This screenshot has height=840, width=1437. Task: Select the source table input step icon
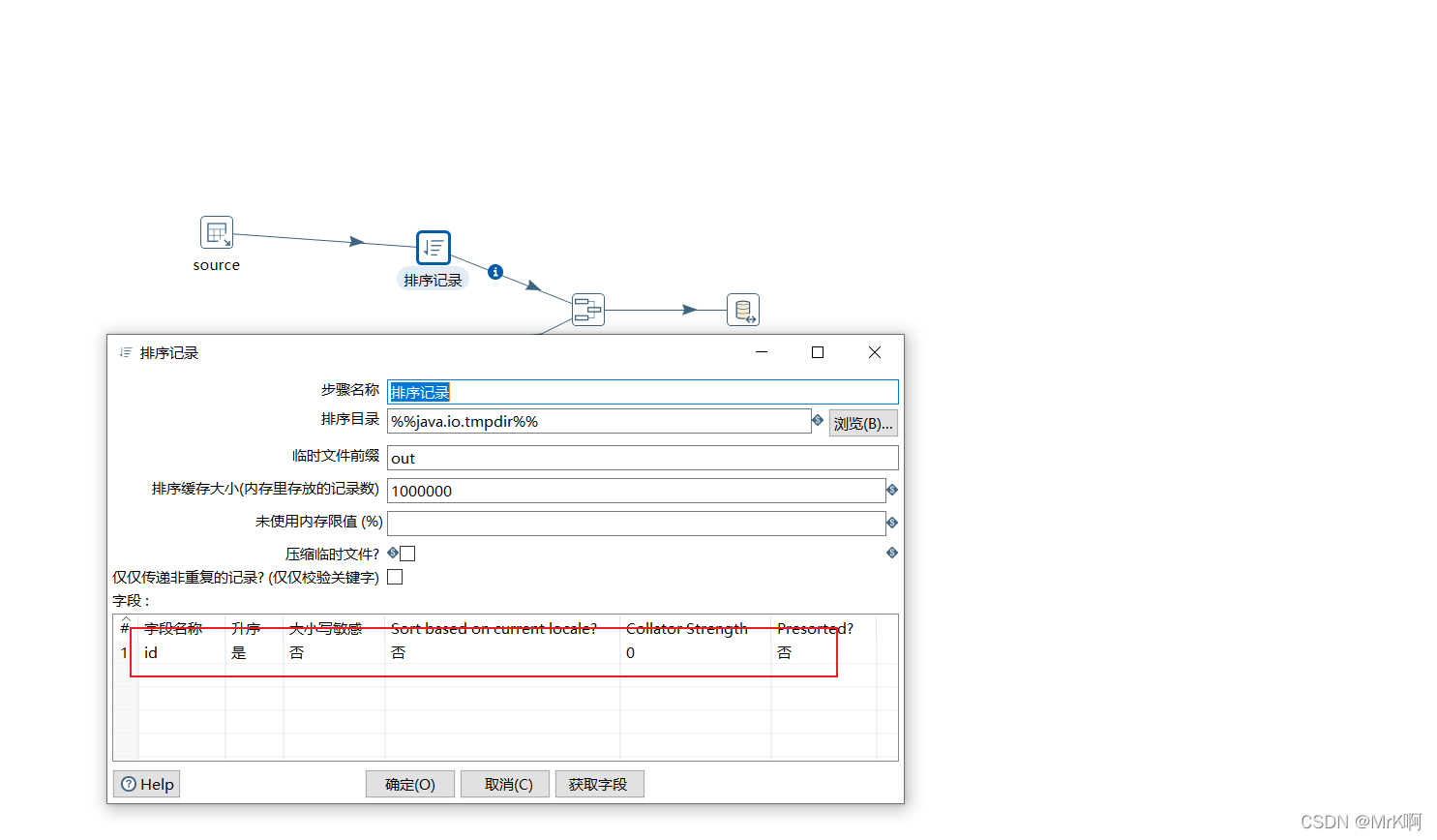pyautogui.click(x=217, y=232)
